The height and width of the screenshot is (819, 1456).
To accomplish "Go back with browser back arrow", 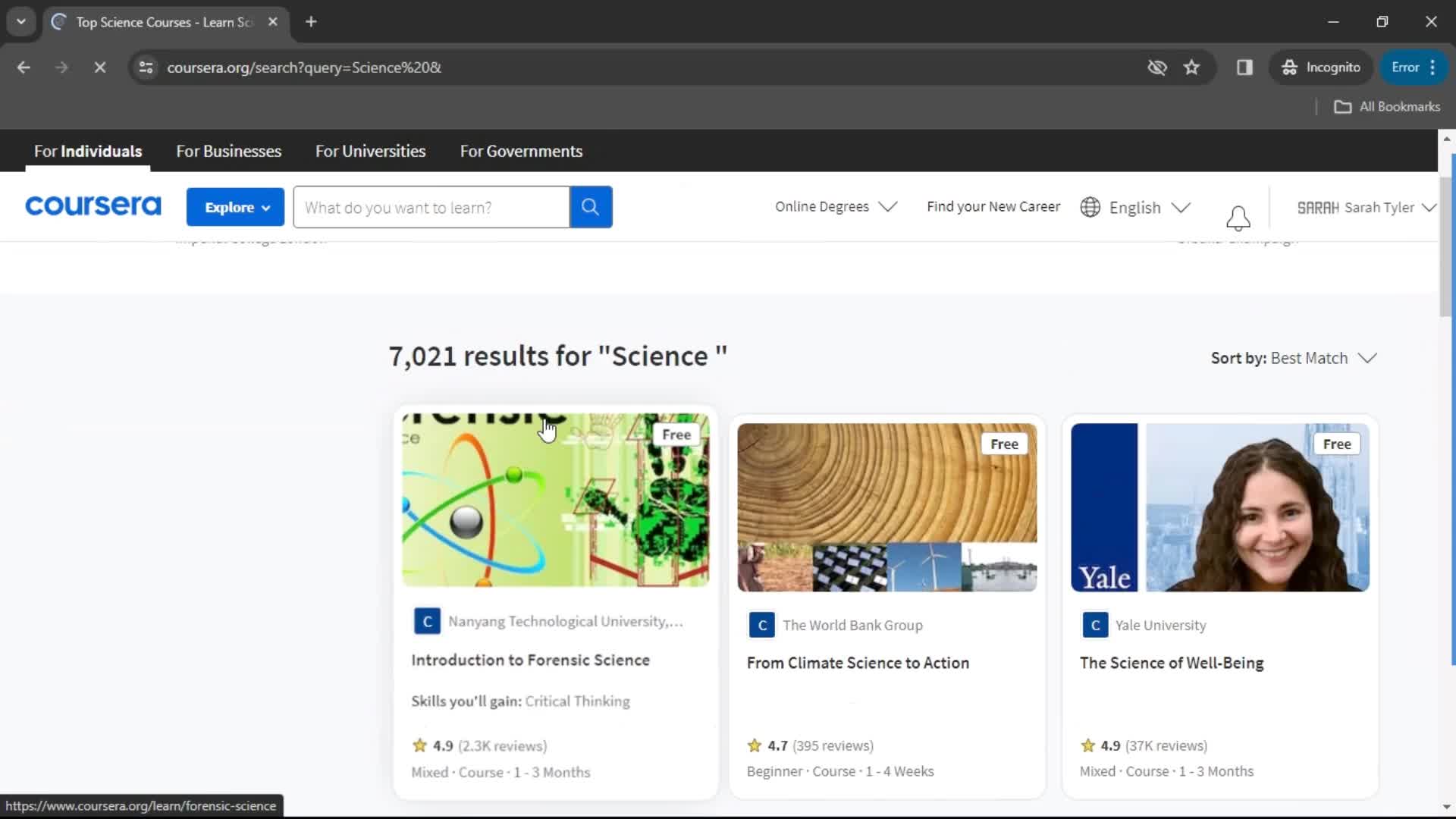I will (x=24, y=67).
